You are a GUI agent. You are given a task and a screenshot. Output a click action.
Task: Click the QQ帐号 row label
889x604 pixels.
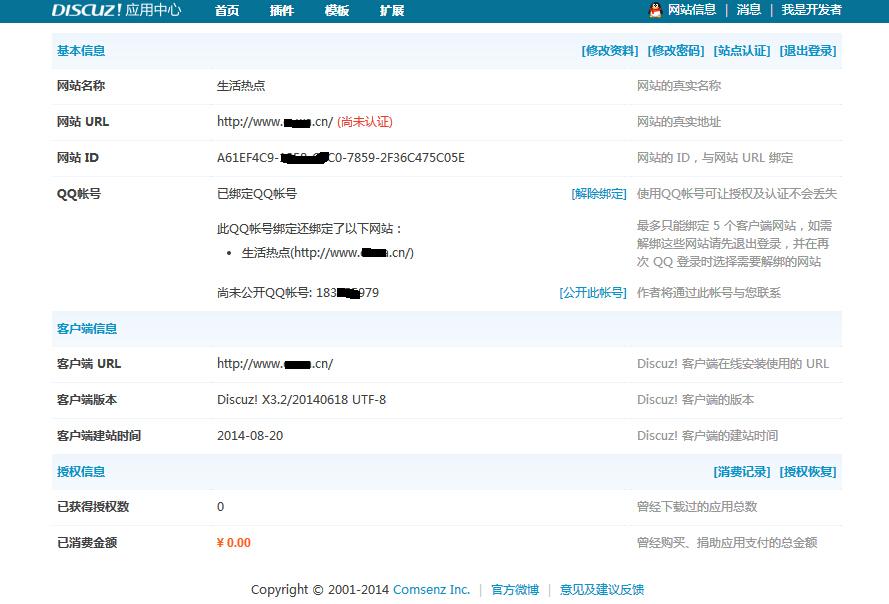click(79, 194)
